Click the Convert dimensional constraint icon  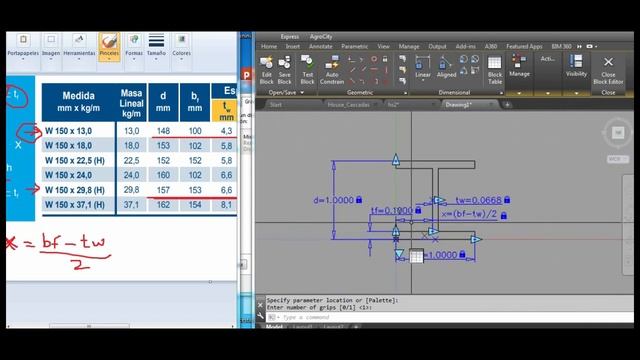pyautogui.click(x=475, y=71)
